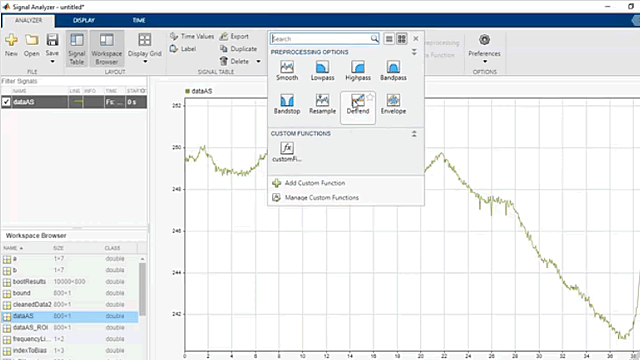Select the Smooth preprocessing option

287,71
